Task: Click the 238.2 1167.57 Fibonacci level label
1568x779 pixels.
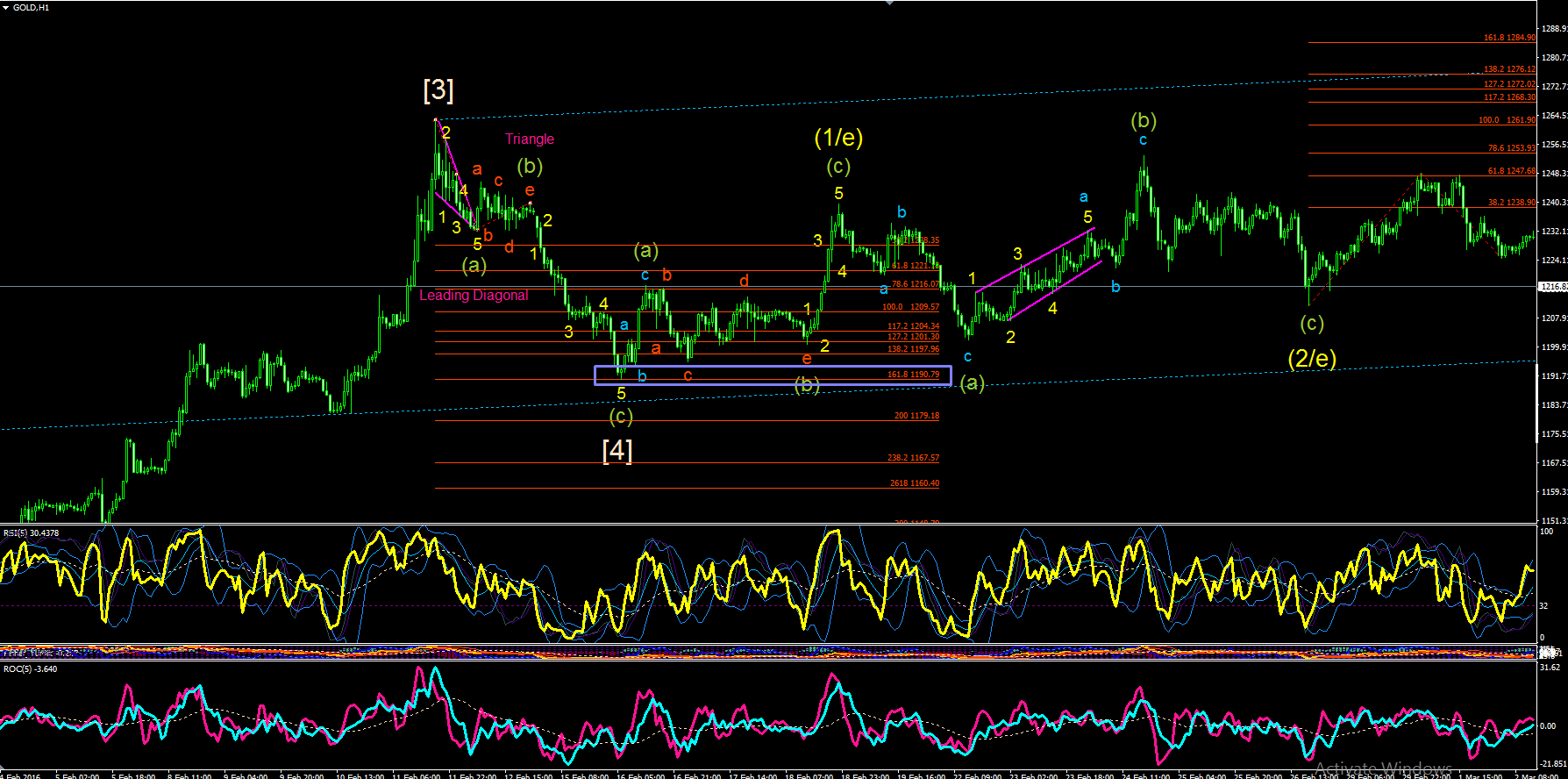Action: 913,458
